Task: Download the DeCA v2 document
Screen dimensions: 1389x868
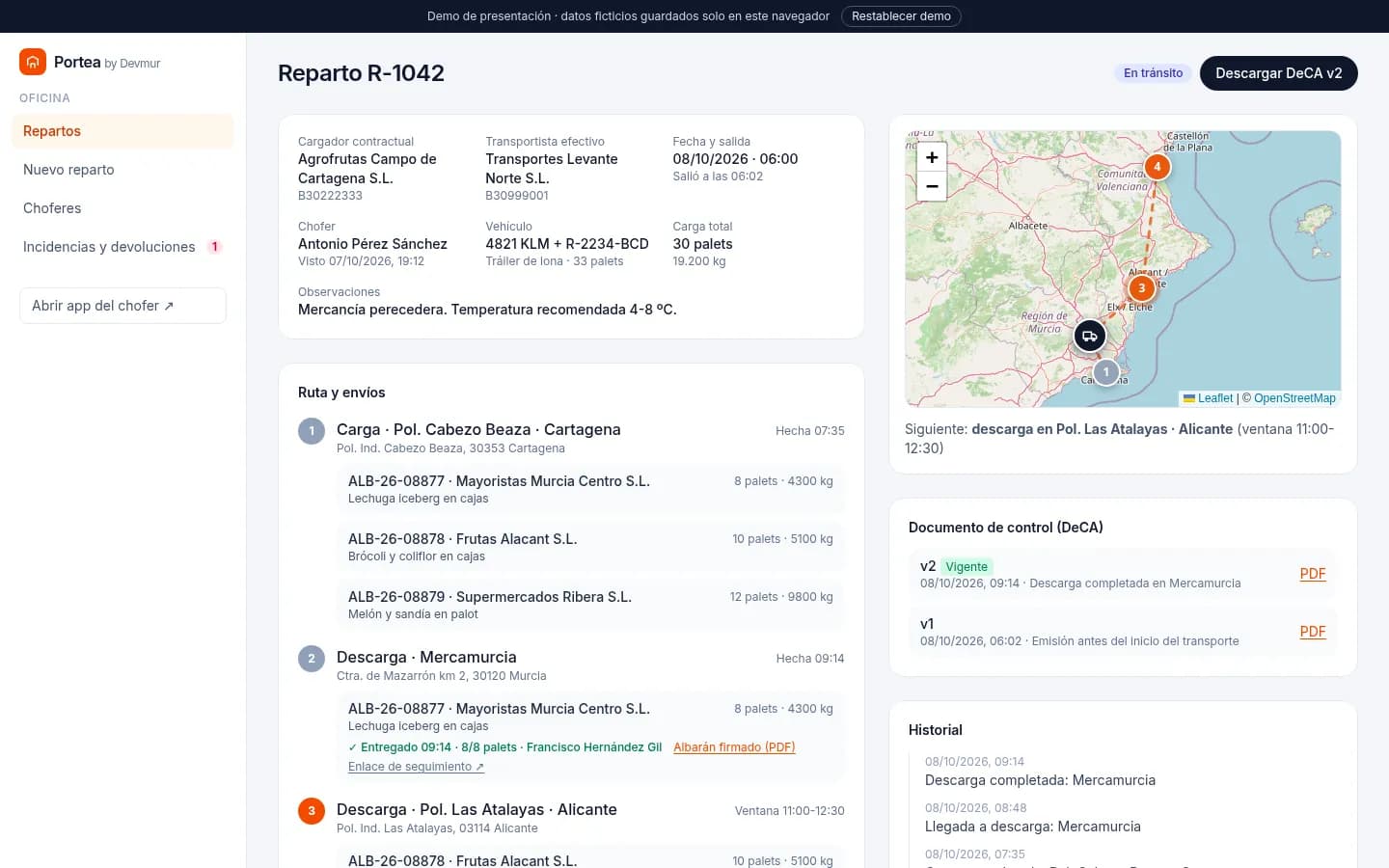Action: (1278, 73)
